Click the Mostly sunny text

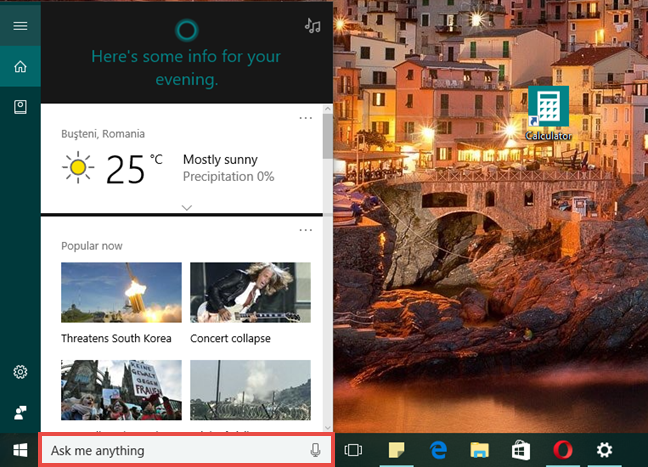[220, 160]
